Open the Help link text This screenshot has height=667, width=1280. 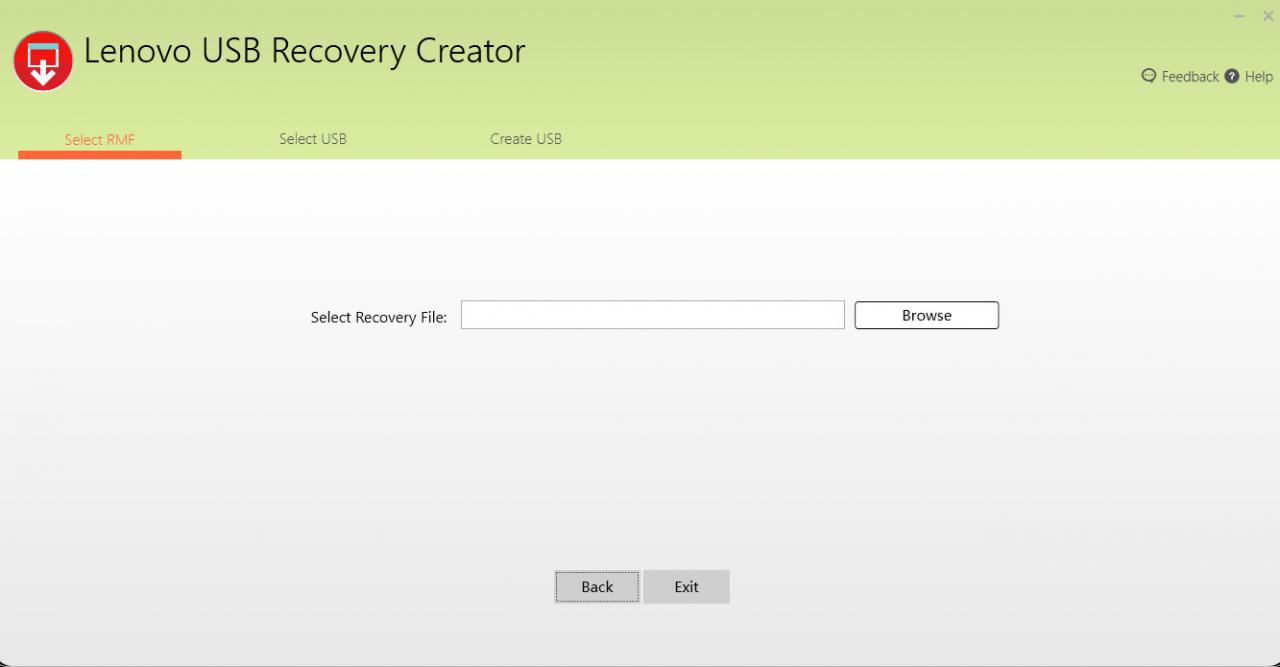click(1259, 77)
